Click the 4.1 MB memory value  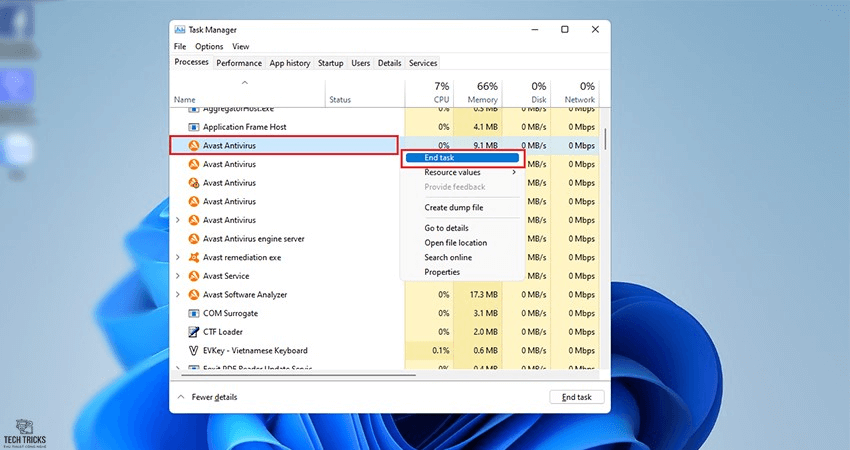coord(485,127)
